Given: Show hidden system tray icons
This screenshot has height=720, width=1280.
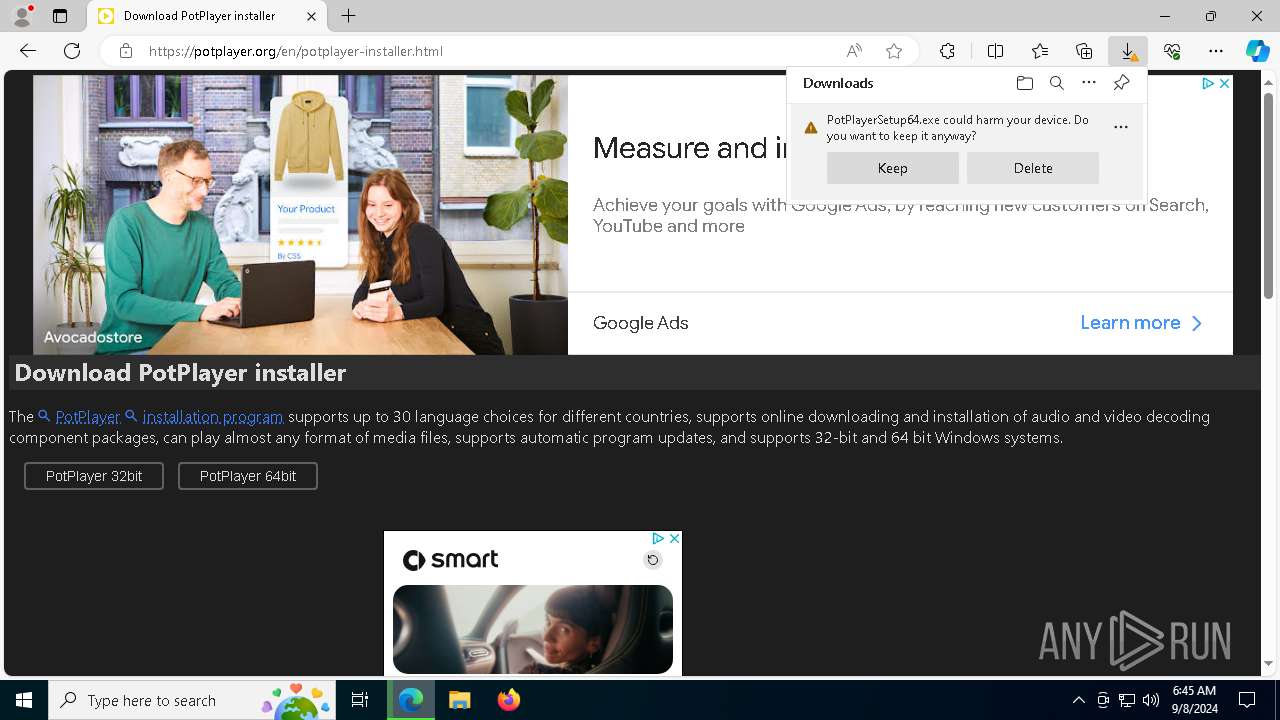Looking at the screenshot, I should [x=1078, y=700].
